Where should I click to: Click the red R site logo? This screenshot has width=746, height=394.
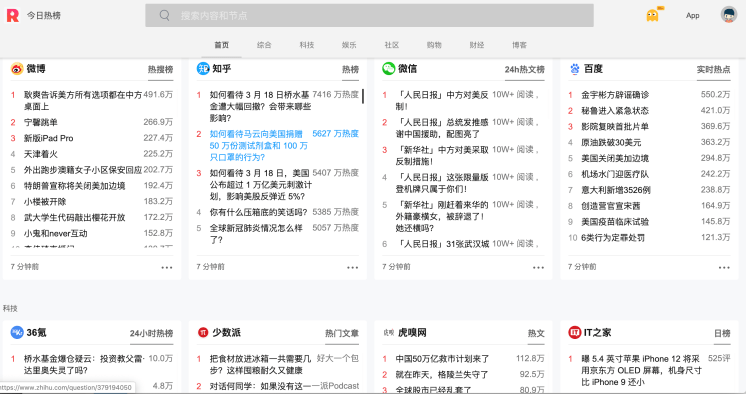click(13, 16)
